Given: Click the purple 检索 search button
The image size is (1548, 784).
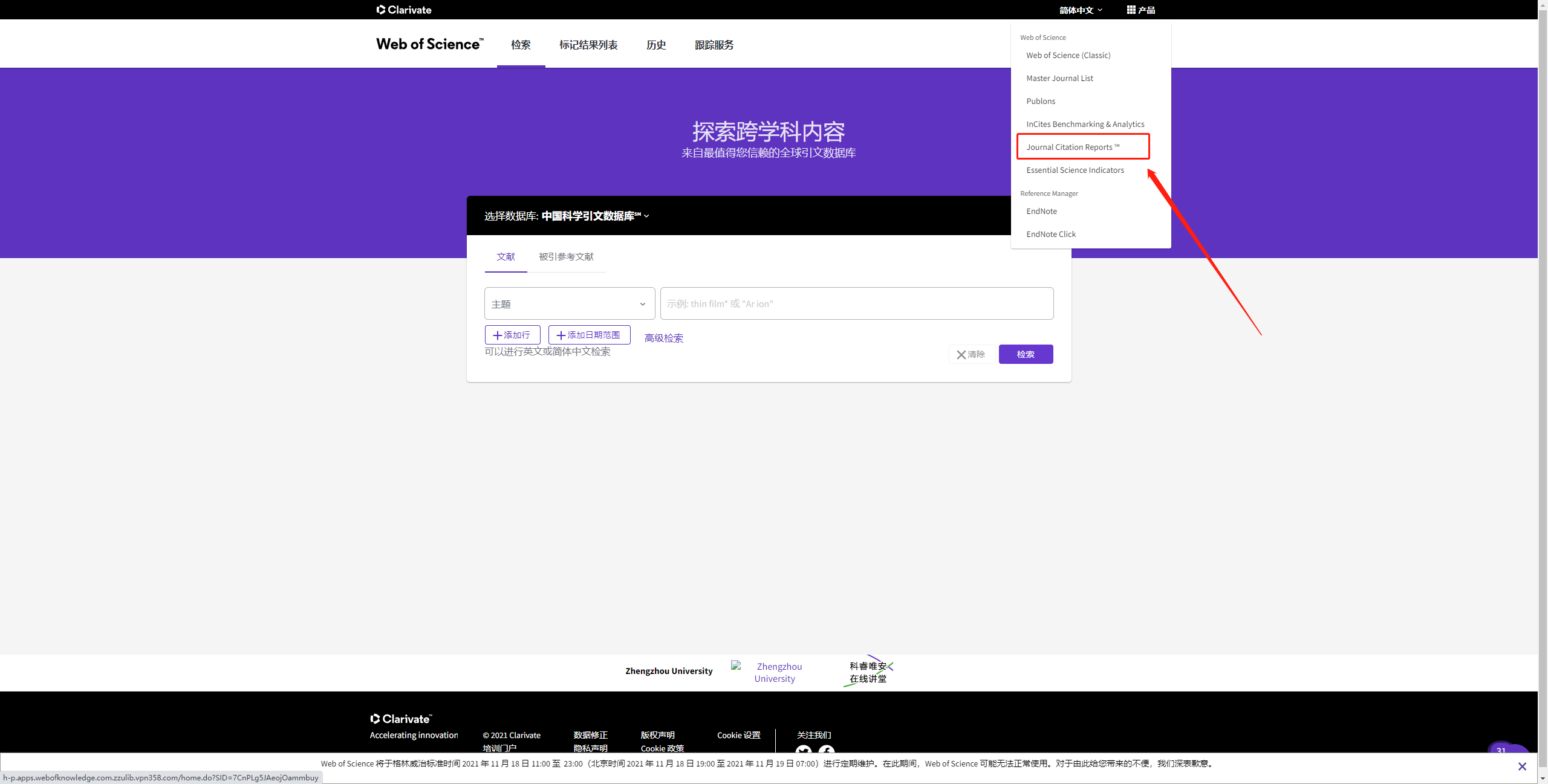Looking at the screenshot, I should (1026, 354).
